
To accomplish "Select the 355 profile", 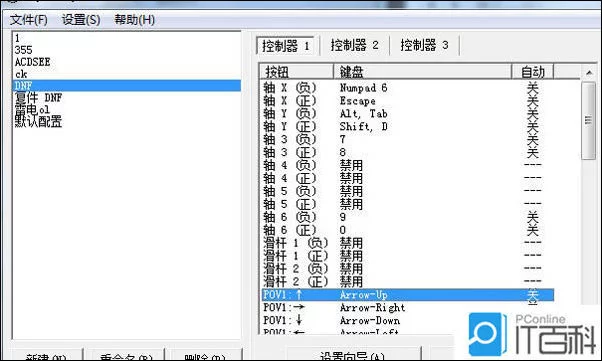I will pyautogui.click(x=127, y=50).
